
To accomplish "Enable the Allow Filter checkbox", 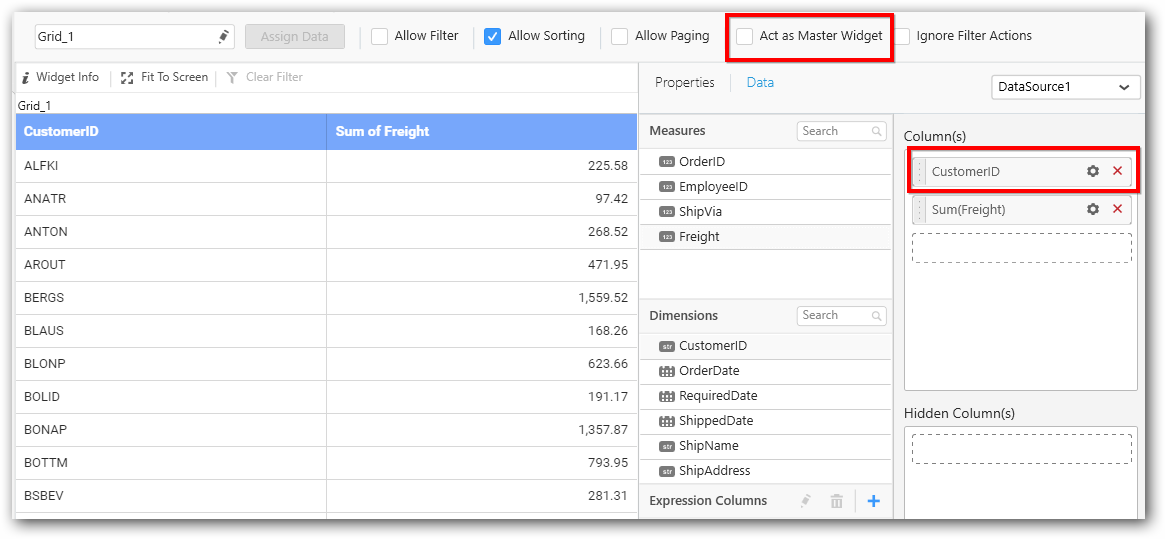I will (x=380, y=36).
